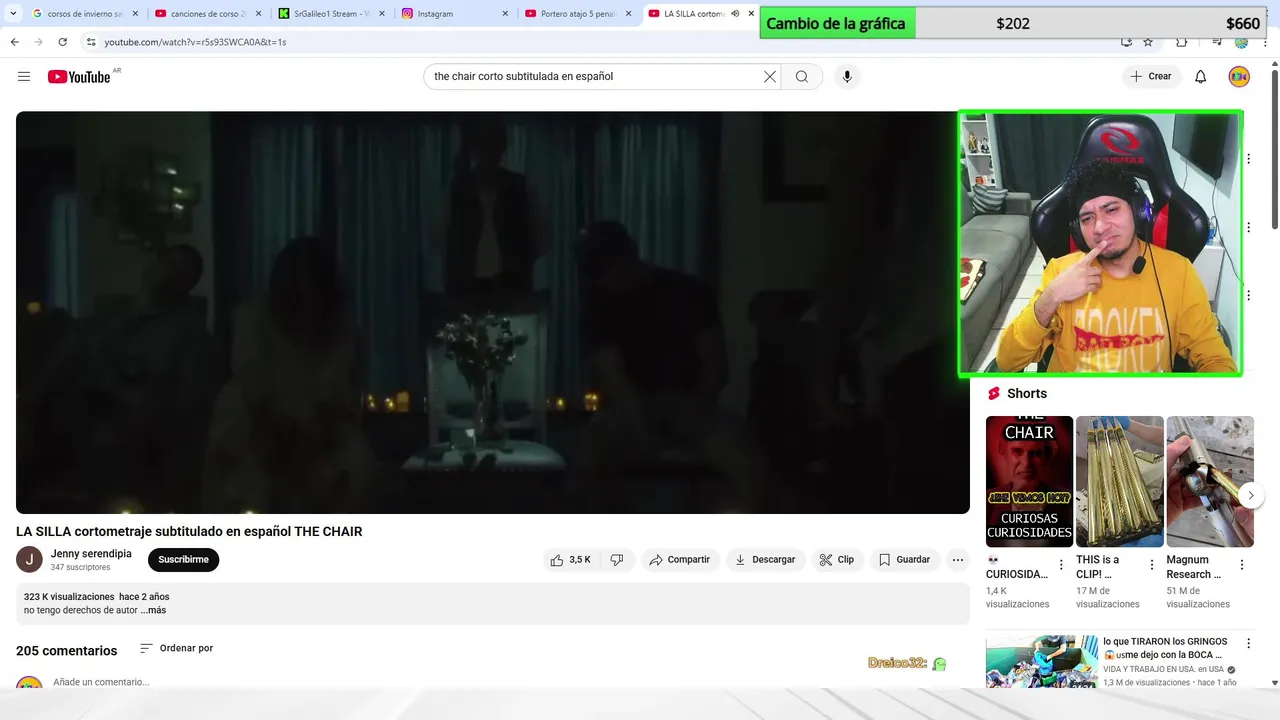Go to the YouTube home logo
The image size is (1280, 720).
pos(79,77)
